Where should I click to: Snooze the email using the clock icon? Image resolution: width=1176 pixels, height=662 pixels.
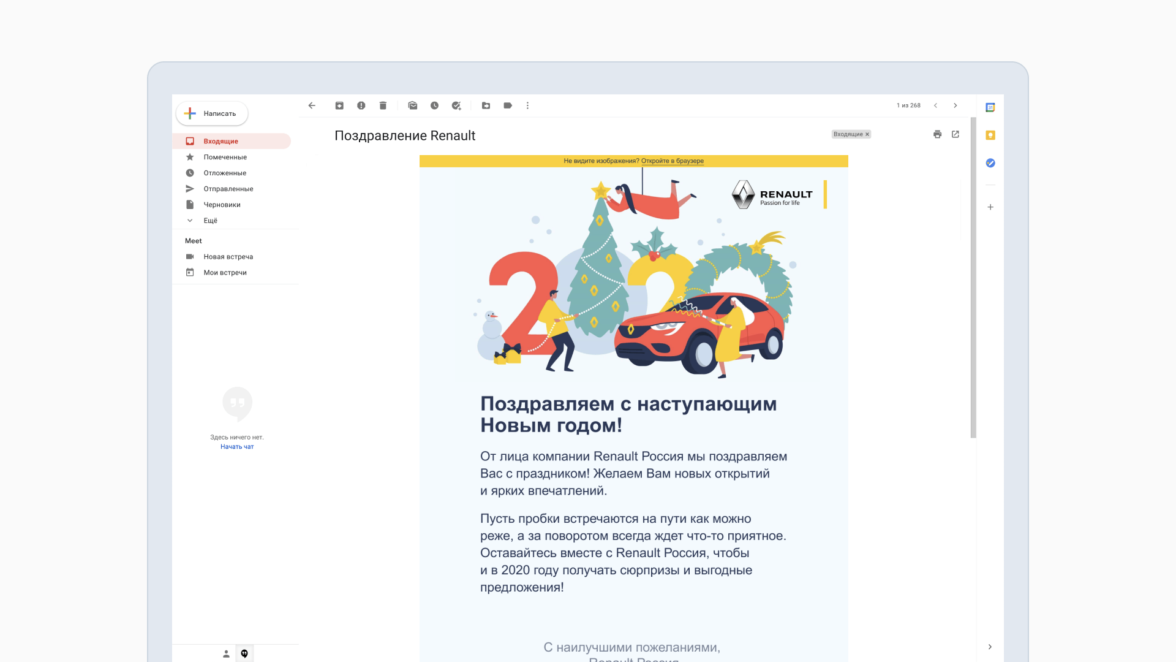pyautogui.click(x=435, y=105)
